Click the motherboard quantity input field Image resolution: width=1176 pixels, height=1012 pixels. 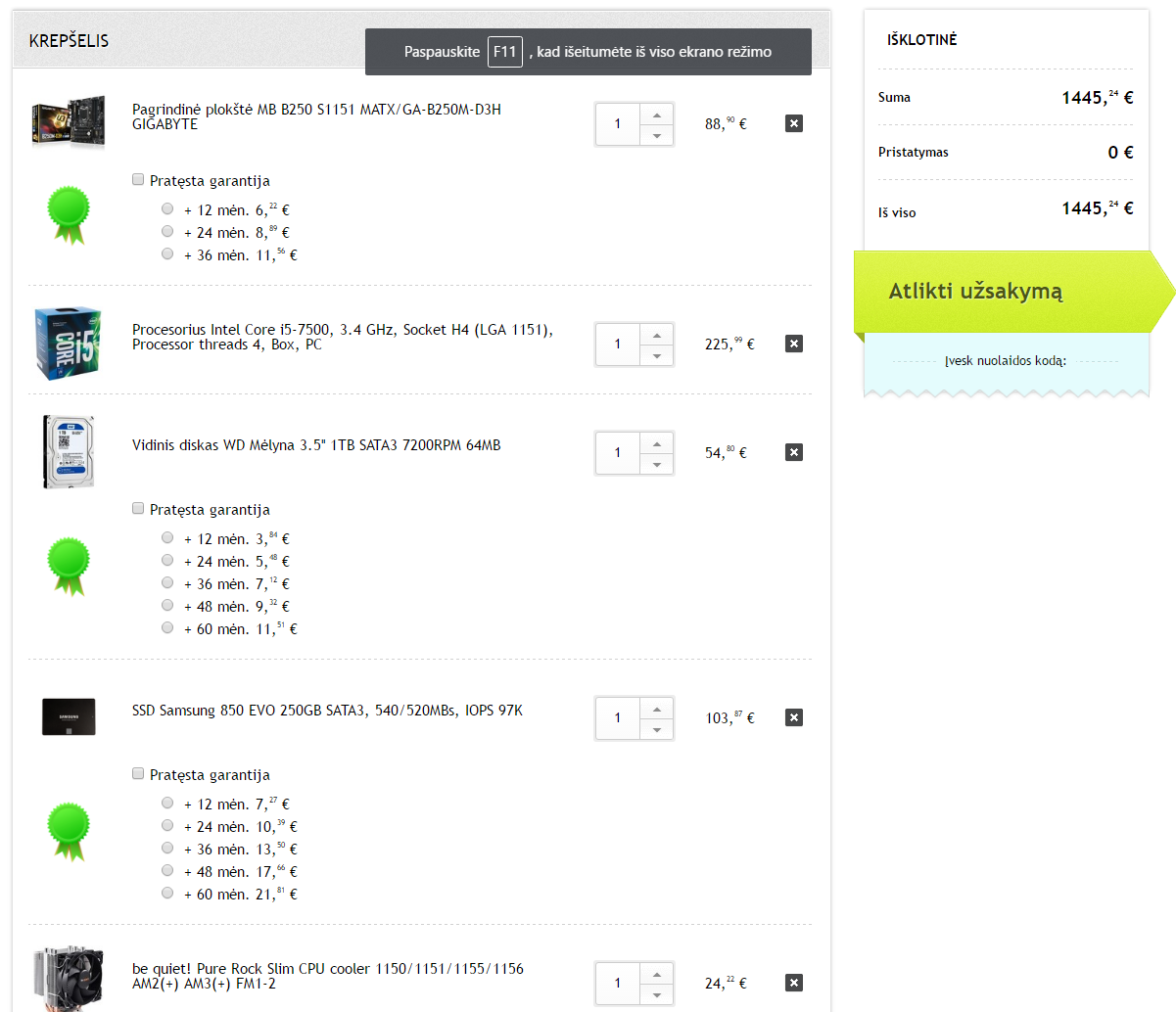tap(618, 124)
